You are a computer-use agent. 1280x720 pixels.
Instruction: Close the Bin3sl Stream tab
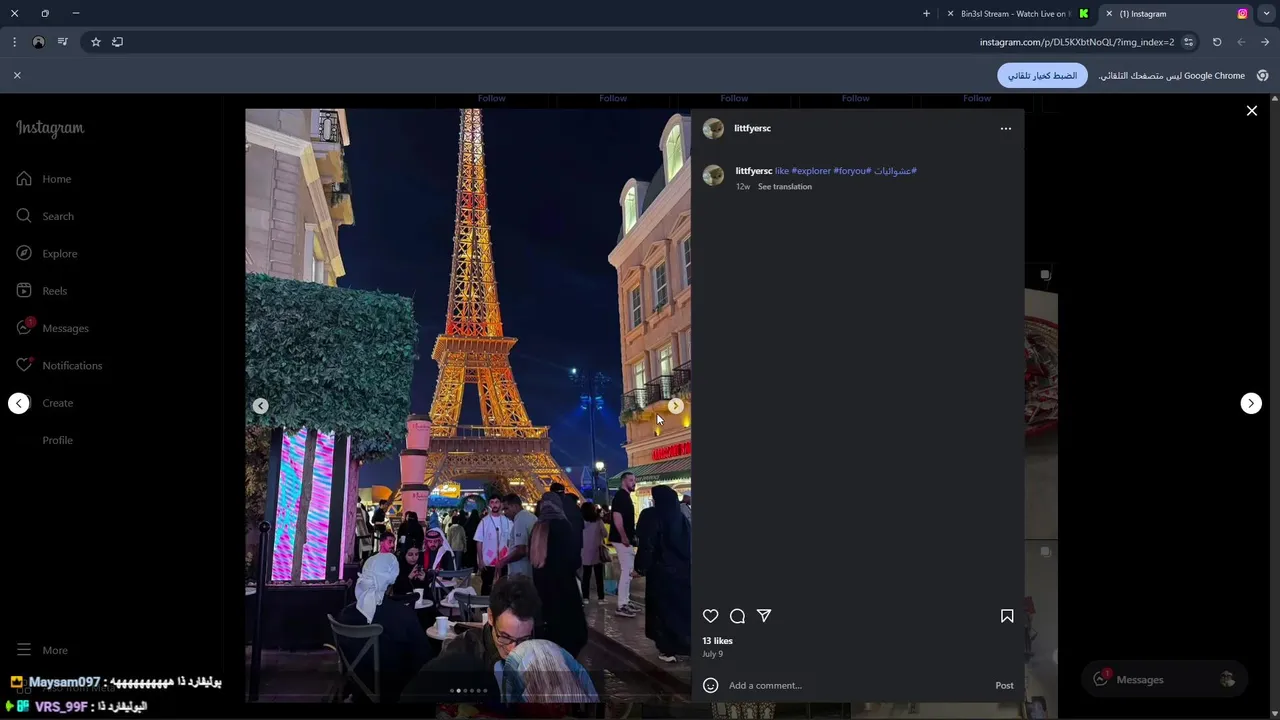[950, 14]
